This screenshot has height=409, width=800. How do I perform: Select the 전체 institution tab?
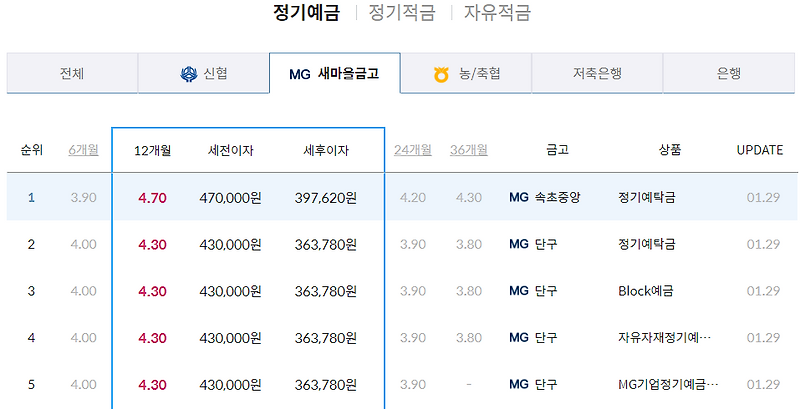click(72, 73)
